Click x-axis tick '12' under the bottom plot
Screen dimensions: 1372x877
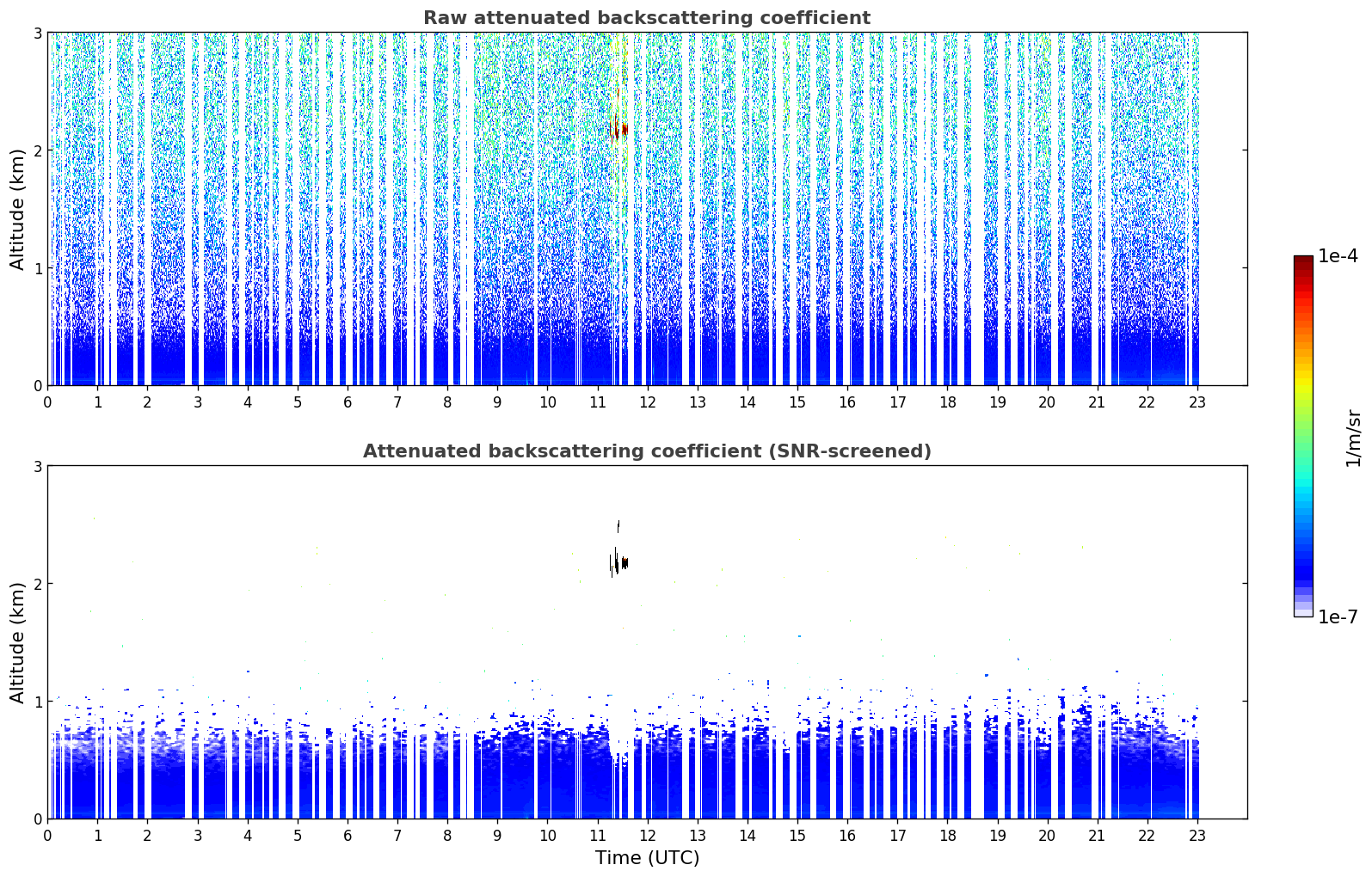648,836
